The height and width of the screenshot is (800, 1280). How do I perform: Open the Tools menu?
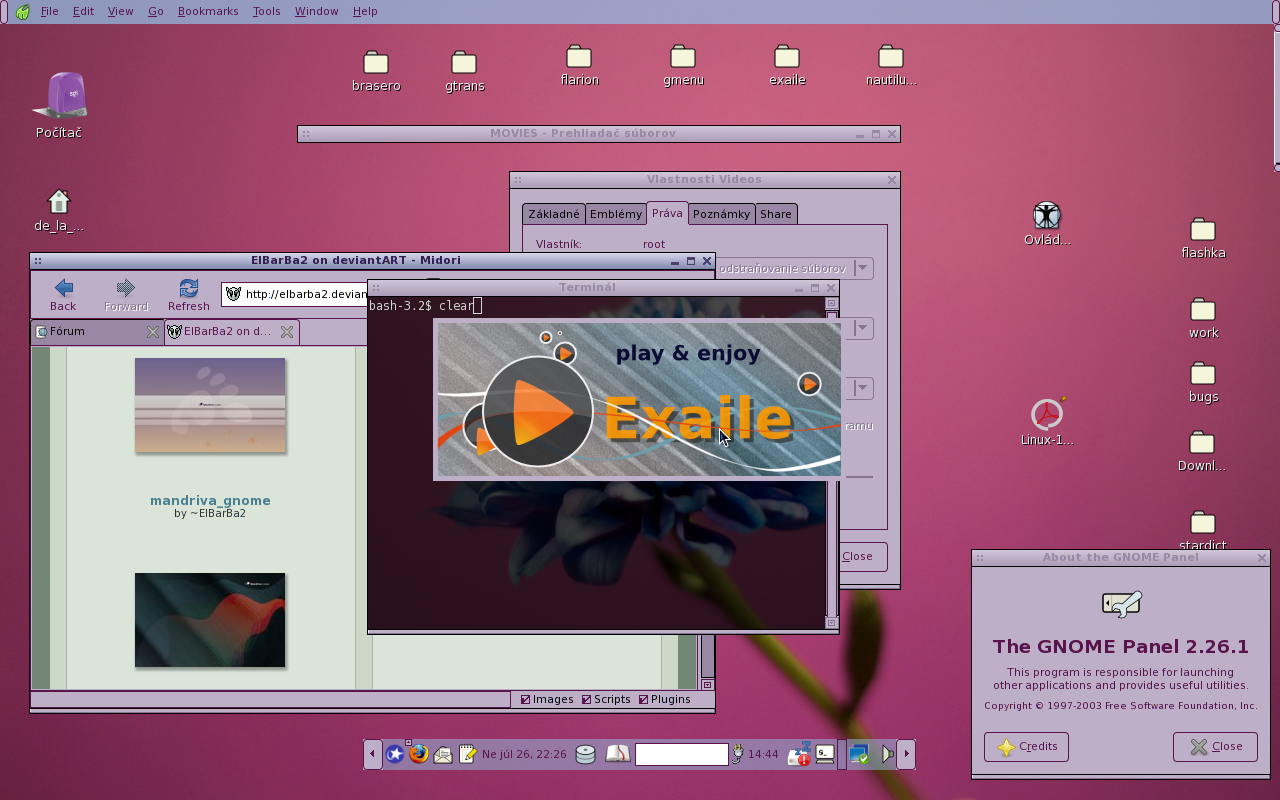267,11
